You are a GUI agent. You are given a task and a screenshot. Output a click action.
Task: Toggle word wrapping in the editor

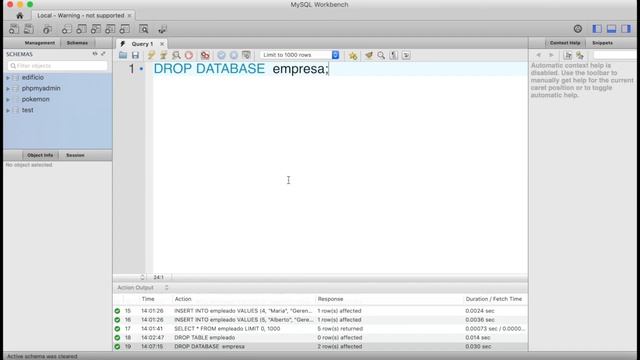(x=406, y=55)
